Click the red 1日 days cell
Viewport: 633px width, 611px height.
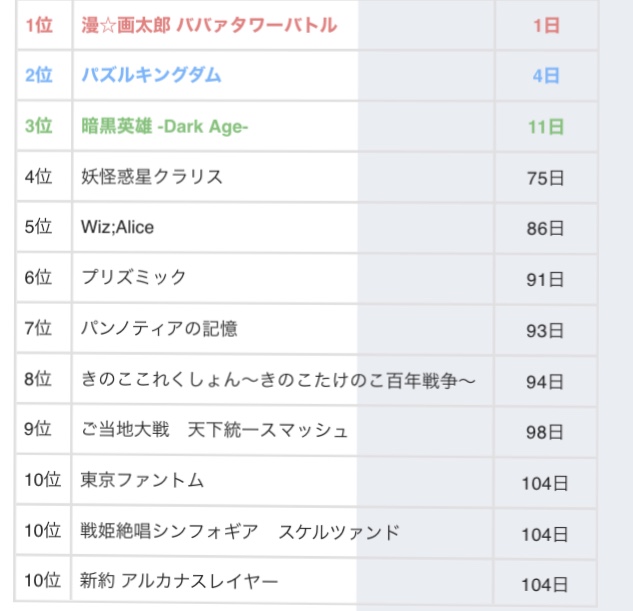tap(546, 26)
